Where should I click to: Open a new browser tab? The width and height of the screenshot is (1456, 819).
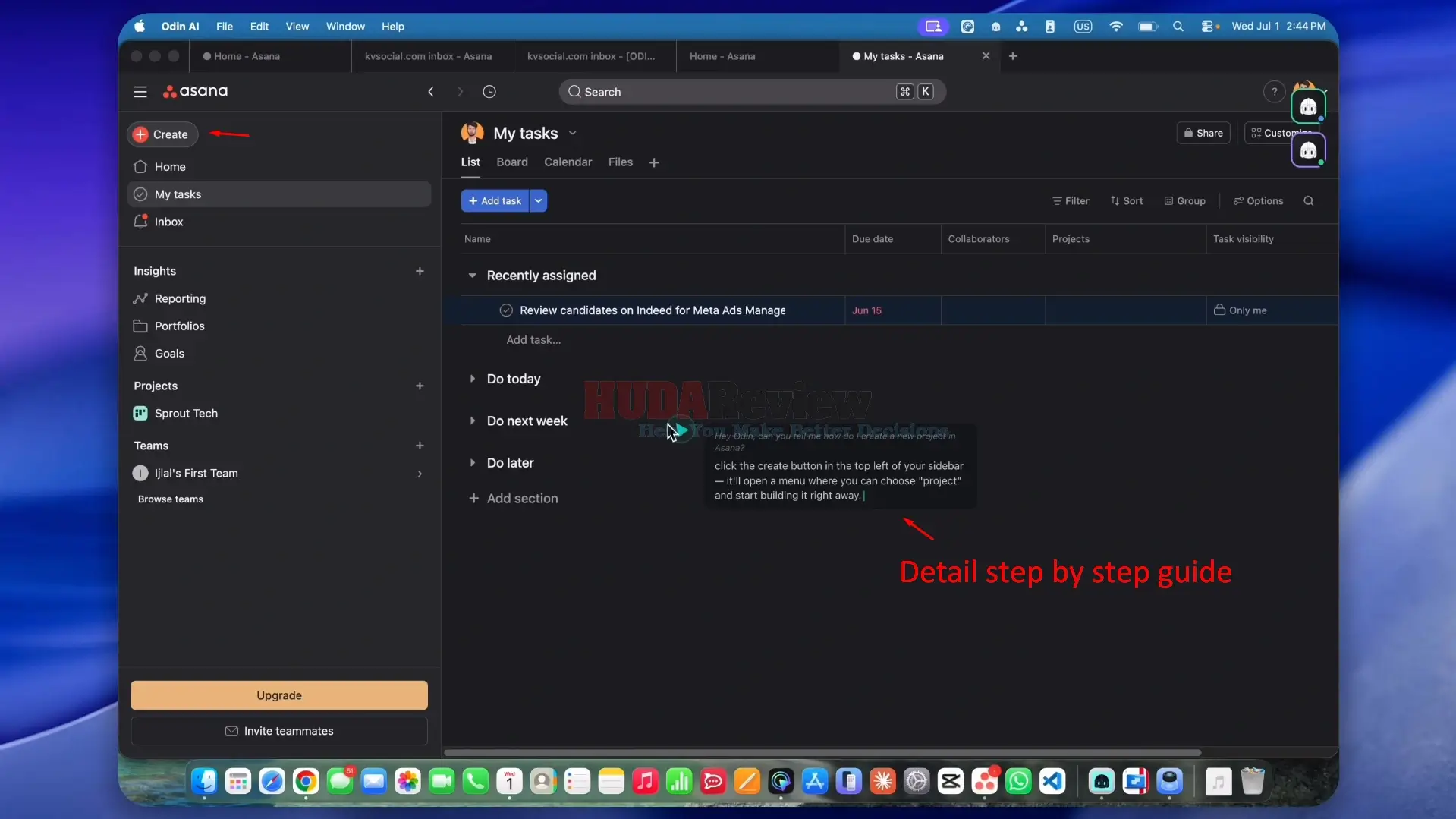(1012, 56)
